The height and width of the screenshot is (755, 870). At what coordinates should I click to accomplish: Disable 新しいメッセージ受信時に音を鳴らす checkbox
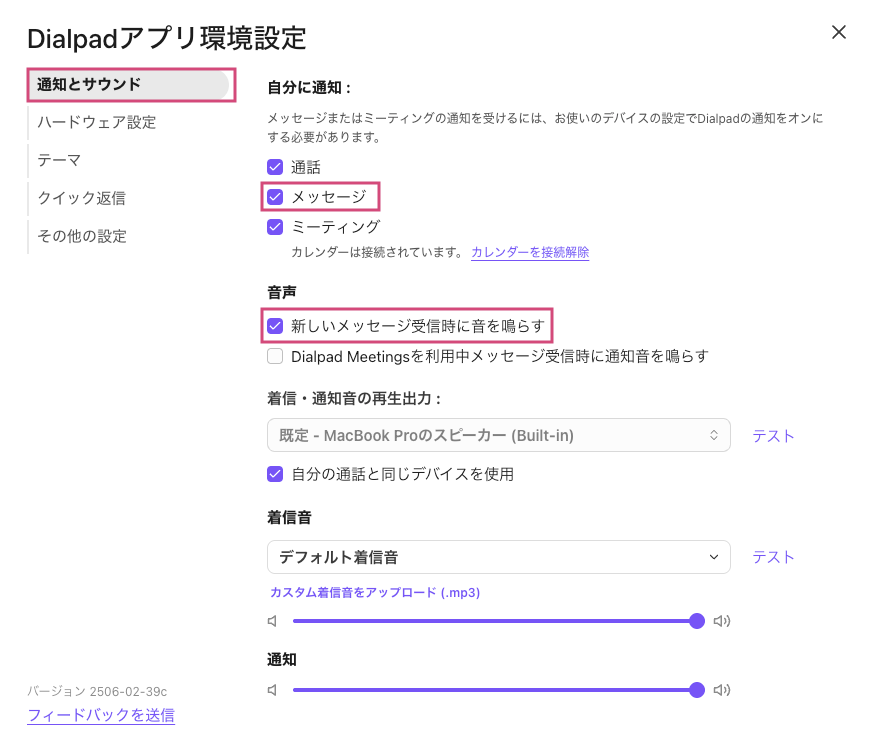[x=275, y=326]
